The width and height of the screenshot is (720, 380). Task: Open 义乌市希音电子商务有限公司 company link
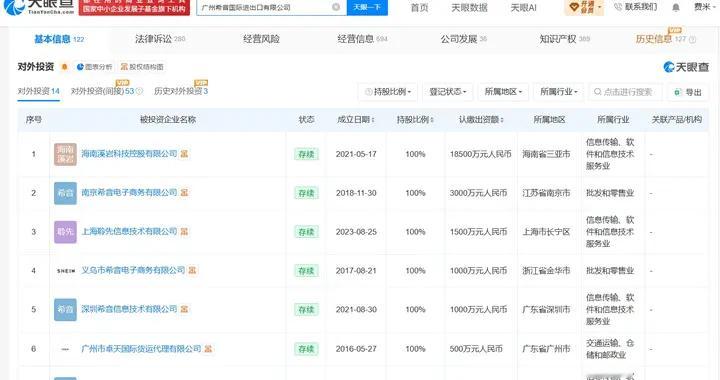pos(133,271)
